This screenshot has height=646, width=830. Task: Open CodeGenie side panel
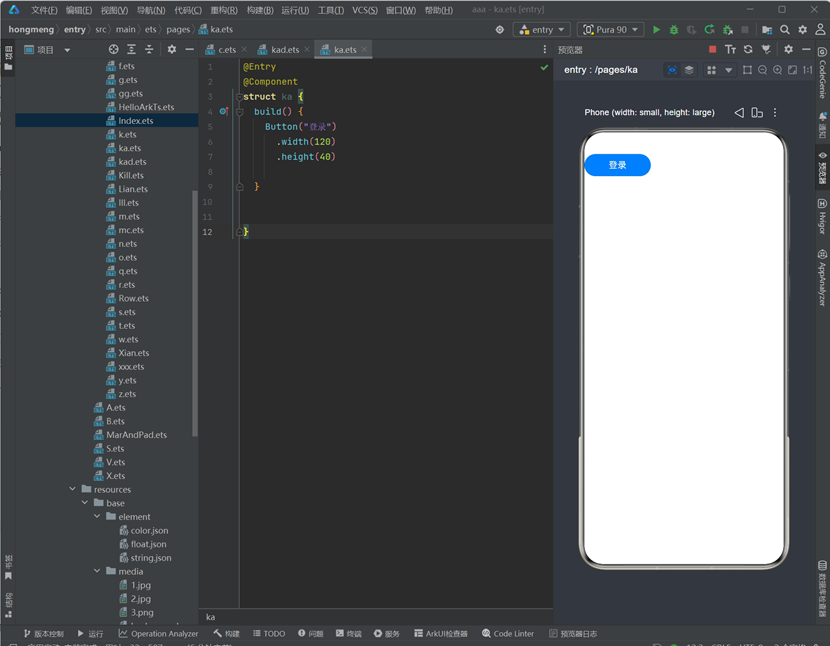(822, 73)
